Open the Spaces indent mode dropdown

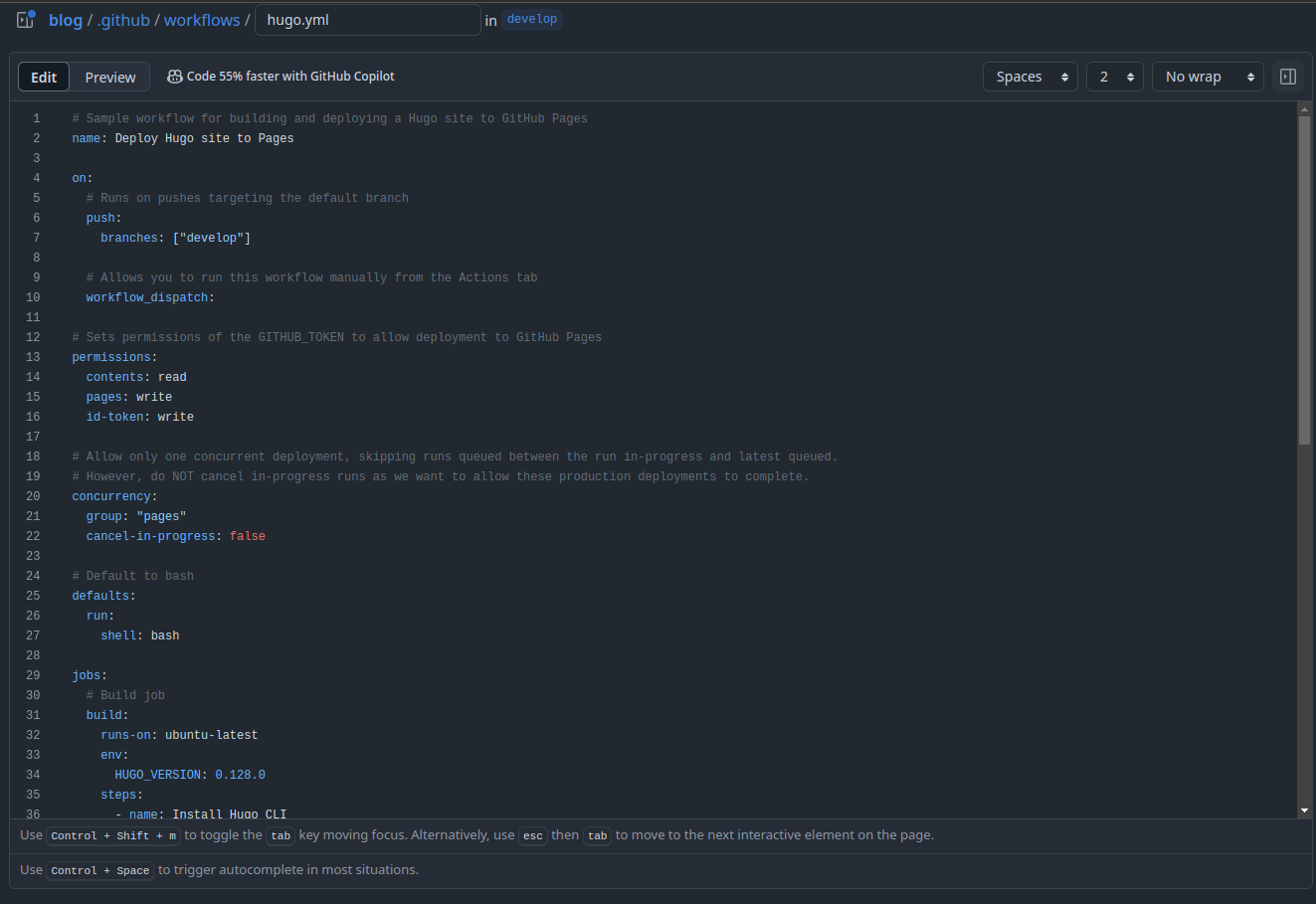coord(1031,77)
